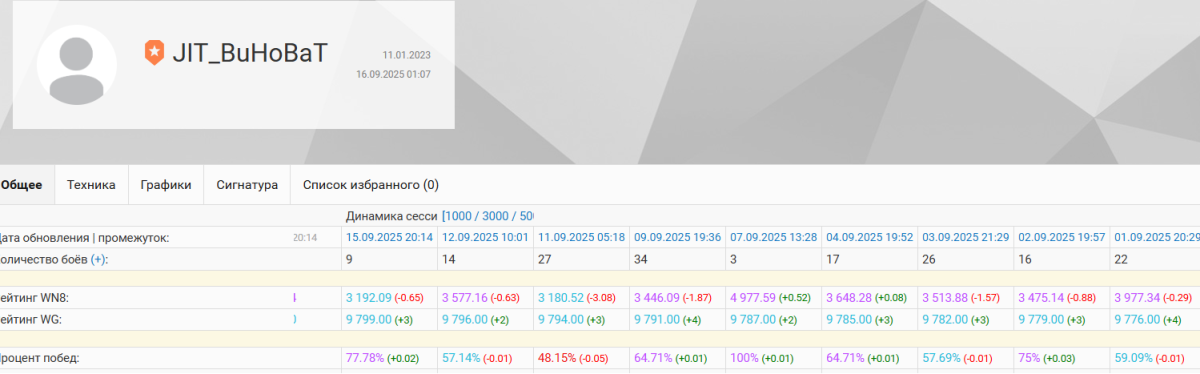Click last update time 16.09.2025 01:07
Image resolution: width=1200 pixels, height=374 pixels.
point(393,74)
